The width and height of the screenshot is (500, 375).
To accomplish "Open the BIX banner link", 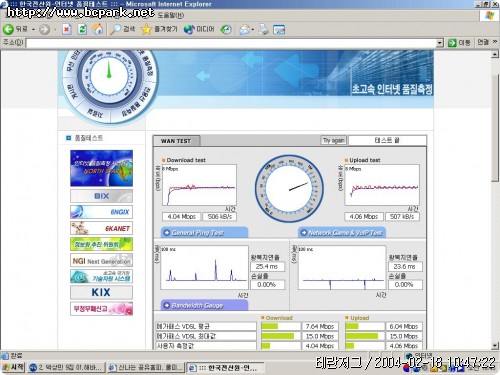I will click(101, 196).
